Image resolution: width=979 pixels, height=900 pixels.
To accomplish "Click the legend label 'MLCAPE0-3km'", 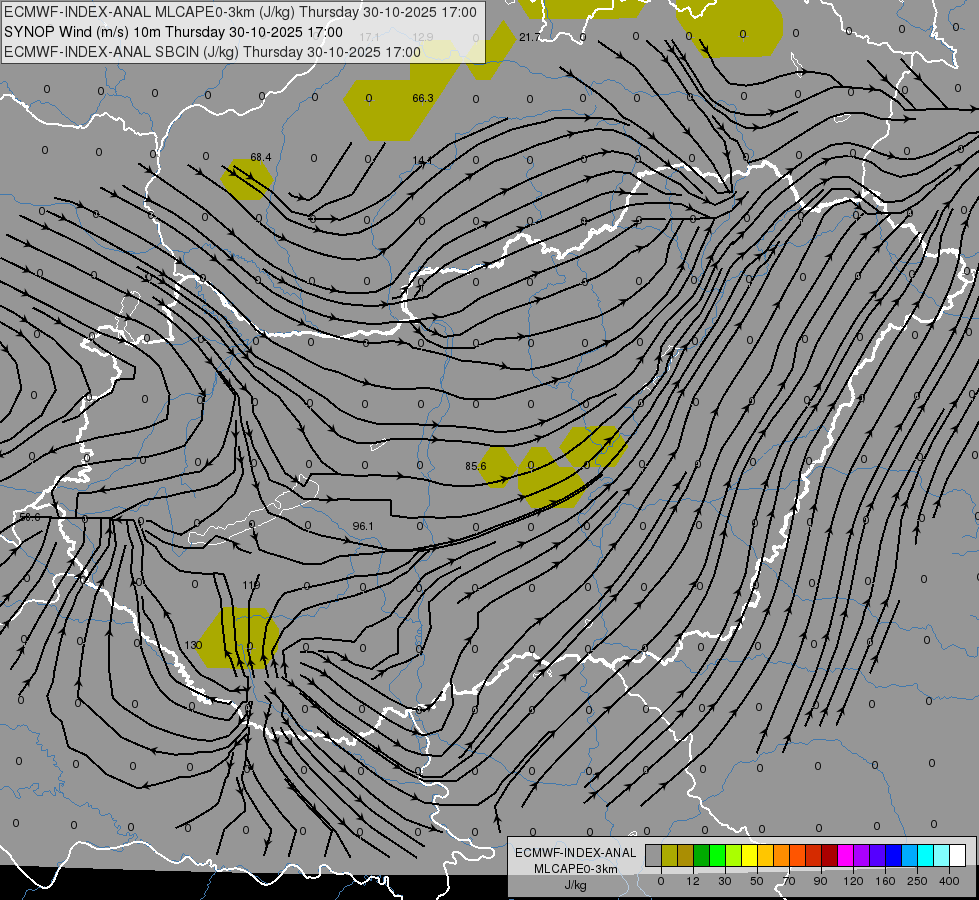I will (576, 869).
